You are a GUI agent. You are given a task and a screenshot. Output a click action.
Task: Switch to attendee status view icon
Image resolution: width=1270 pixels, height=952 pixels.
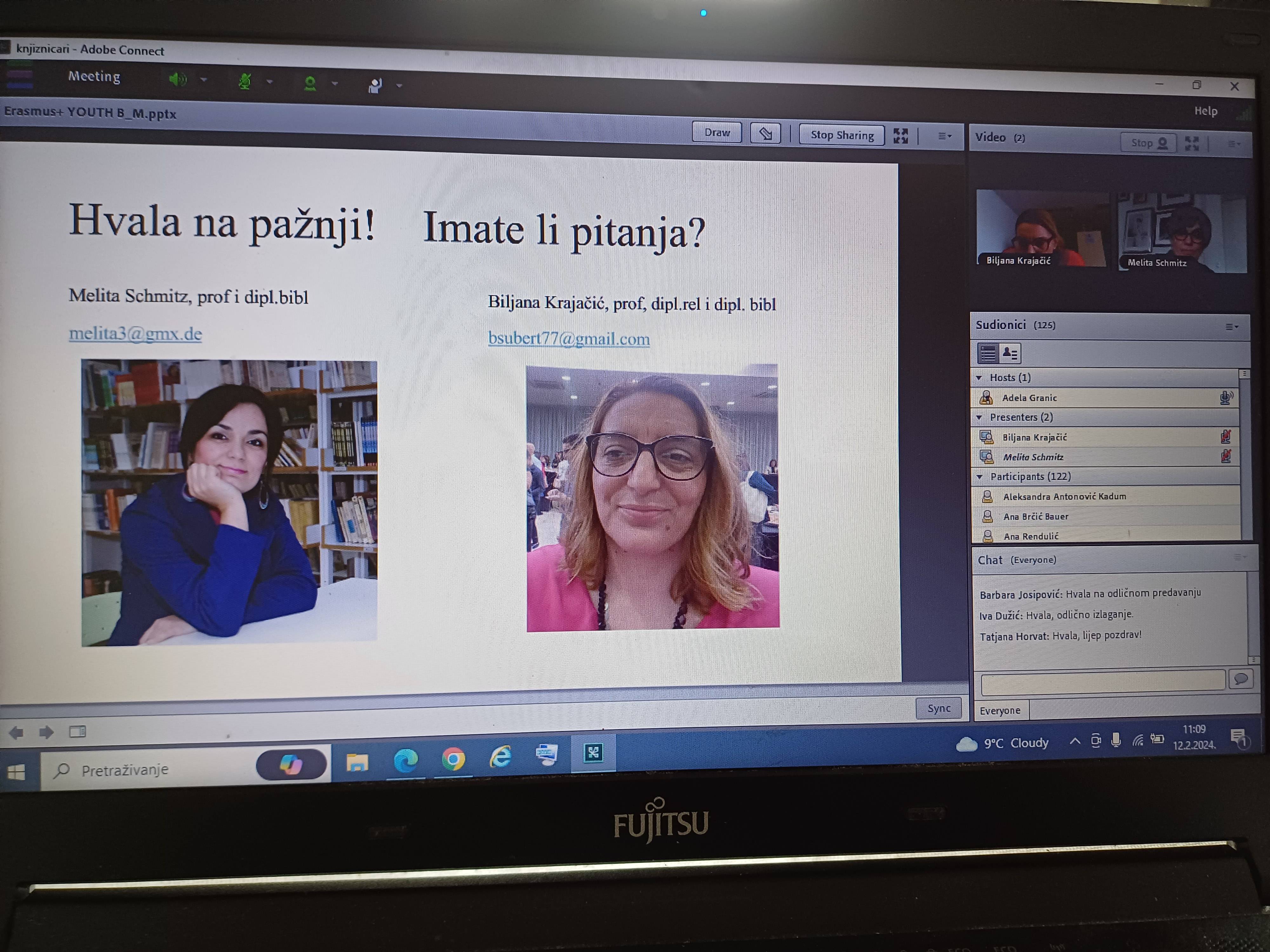pyautogui.click(x=1010, y=354)
